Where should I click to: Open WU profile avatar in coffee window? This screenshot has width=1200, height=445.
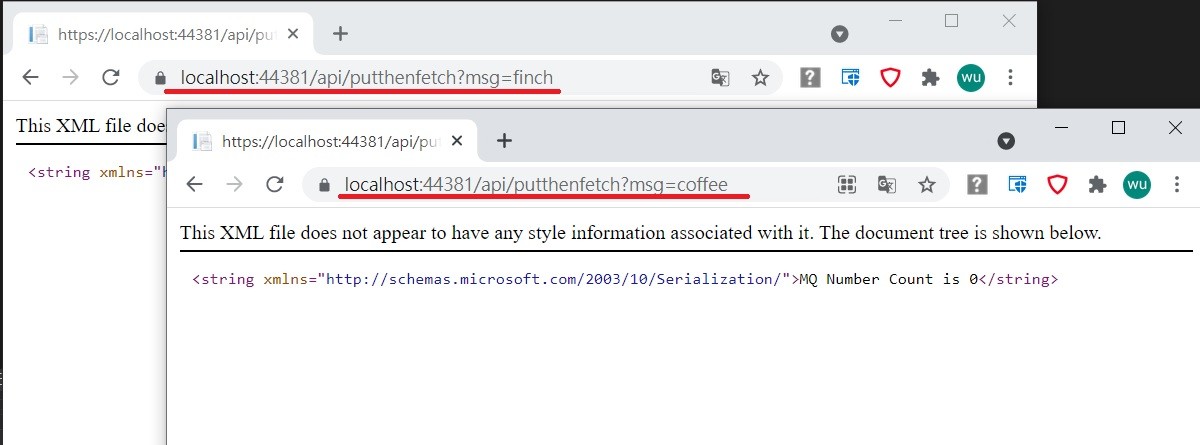pyautogui.click(x=1137, y=184)
